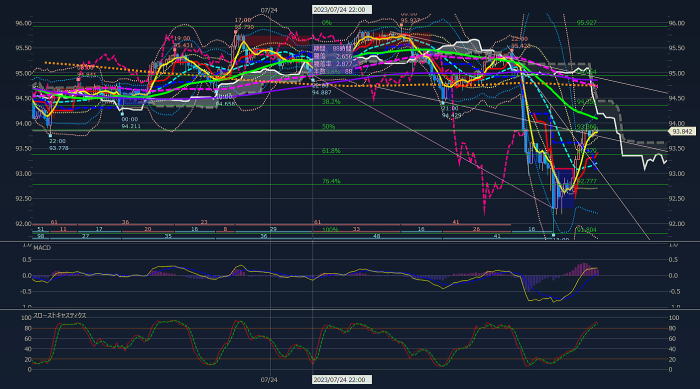This screenshot has width=700, height=389.
Task: Click the current price tag 93.842
Action: (x=682, y=131)
